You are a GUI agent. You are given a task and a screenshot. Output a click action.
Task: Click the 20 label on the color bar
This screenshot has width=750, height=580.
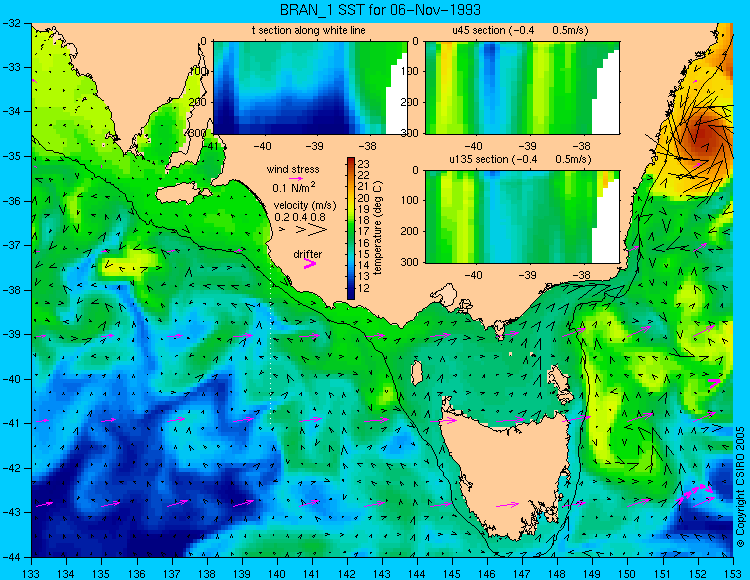(364, 198)
